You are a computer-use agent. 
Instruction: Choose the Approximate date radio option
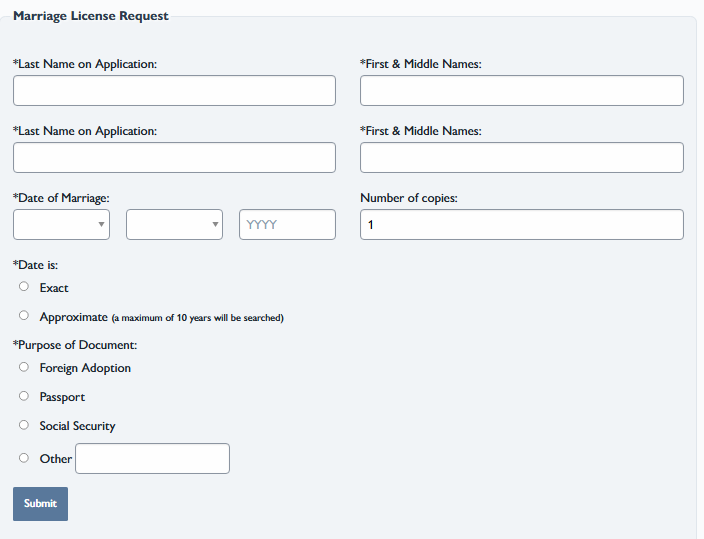[x=24, y=316]
